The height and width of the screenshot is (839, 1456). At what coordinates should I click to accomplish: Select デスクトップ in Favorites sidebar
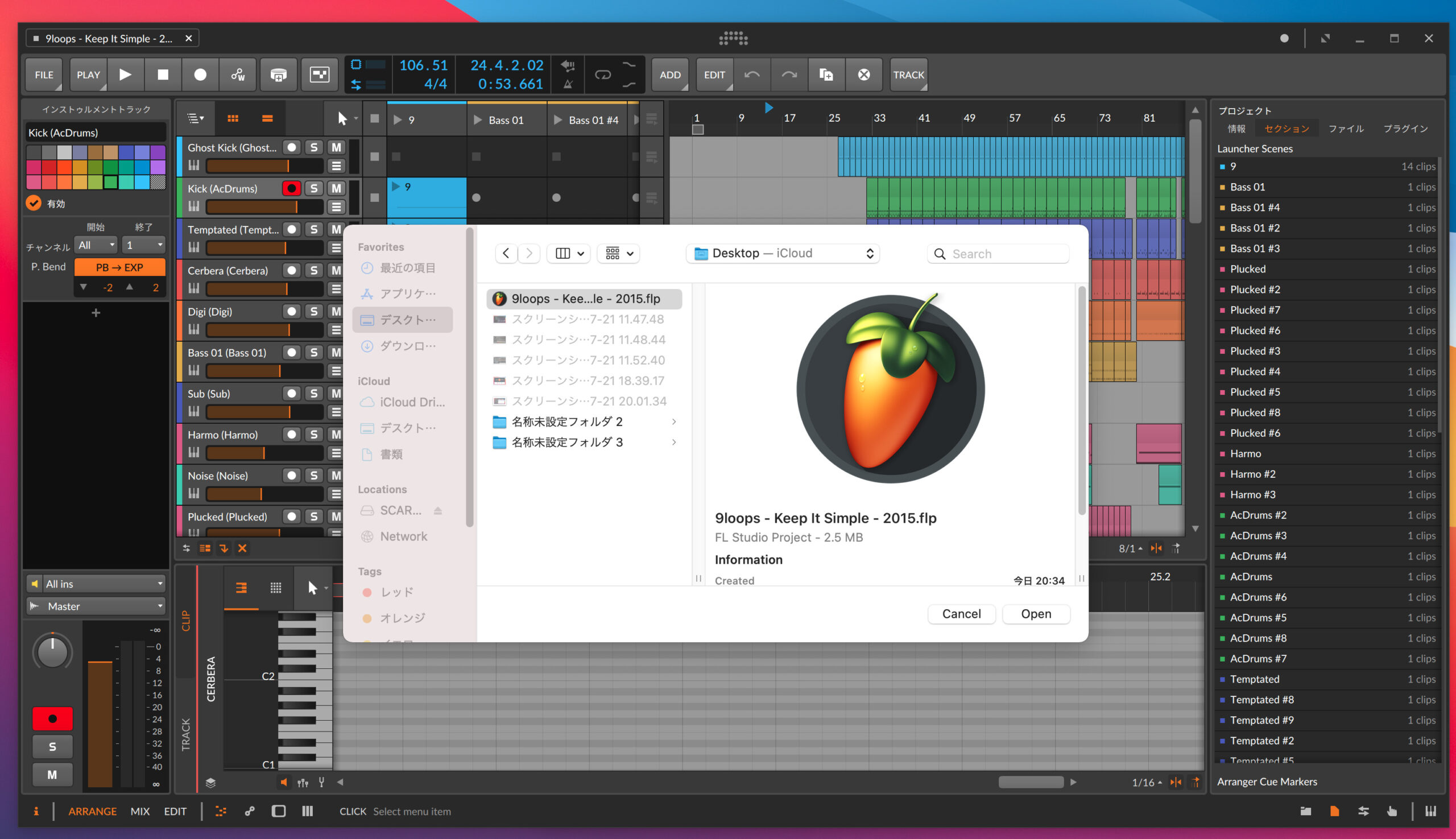point(402,320)
